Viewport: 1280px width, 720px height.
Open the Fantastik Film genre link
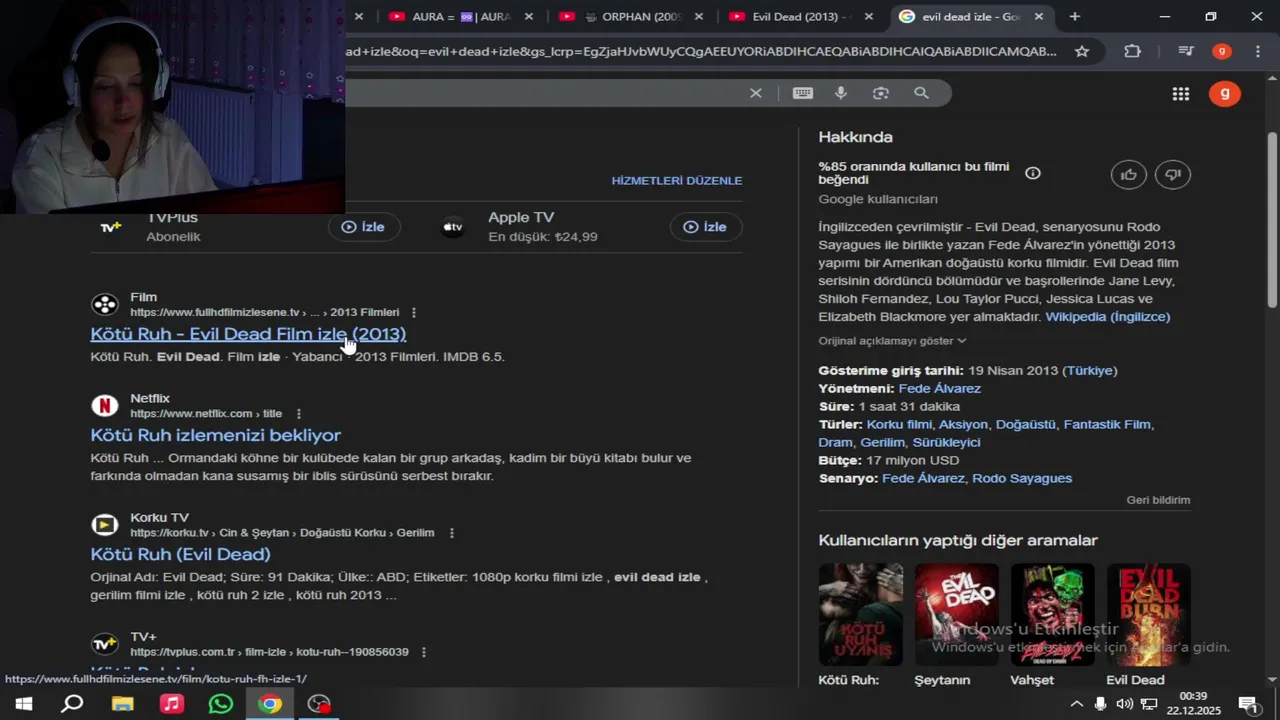[x=1107, y=424]
